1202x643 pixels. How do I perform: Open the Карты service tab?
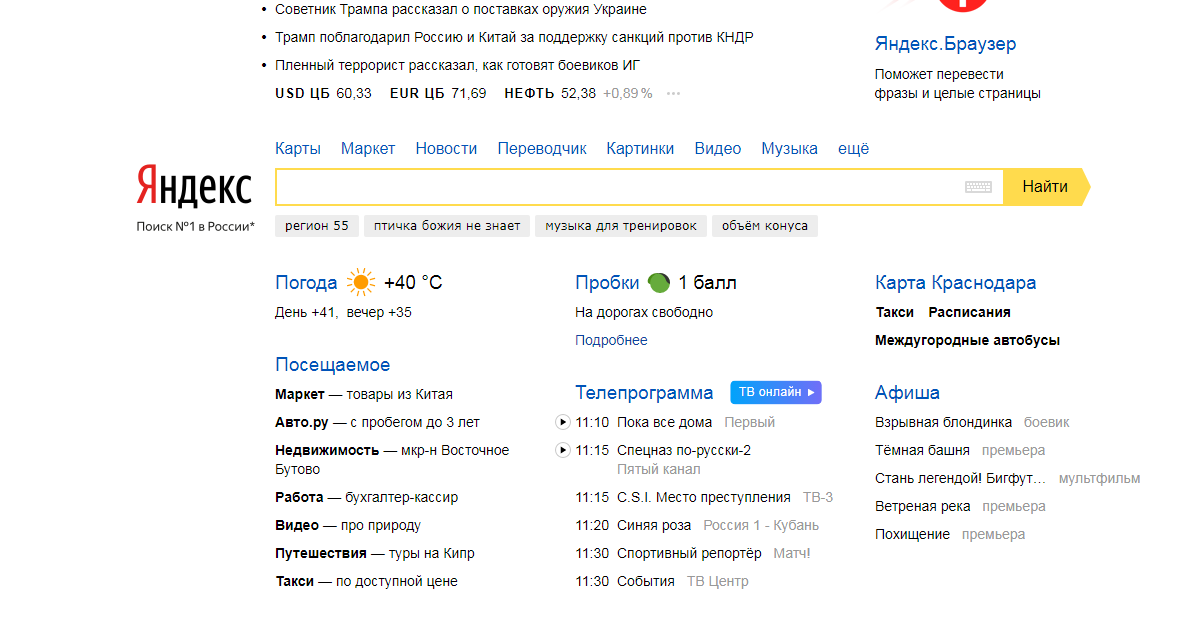click(298, 148)
